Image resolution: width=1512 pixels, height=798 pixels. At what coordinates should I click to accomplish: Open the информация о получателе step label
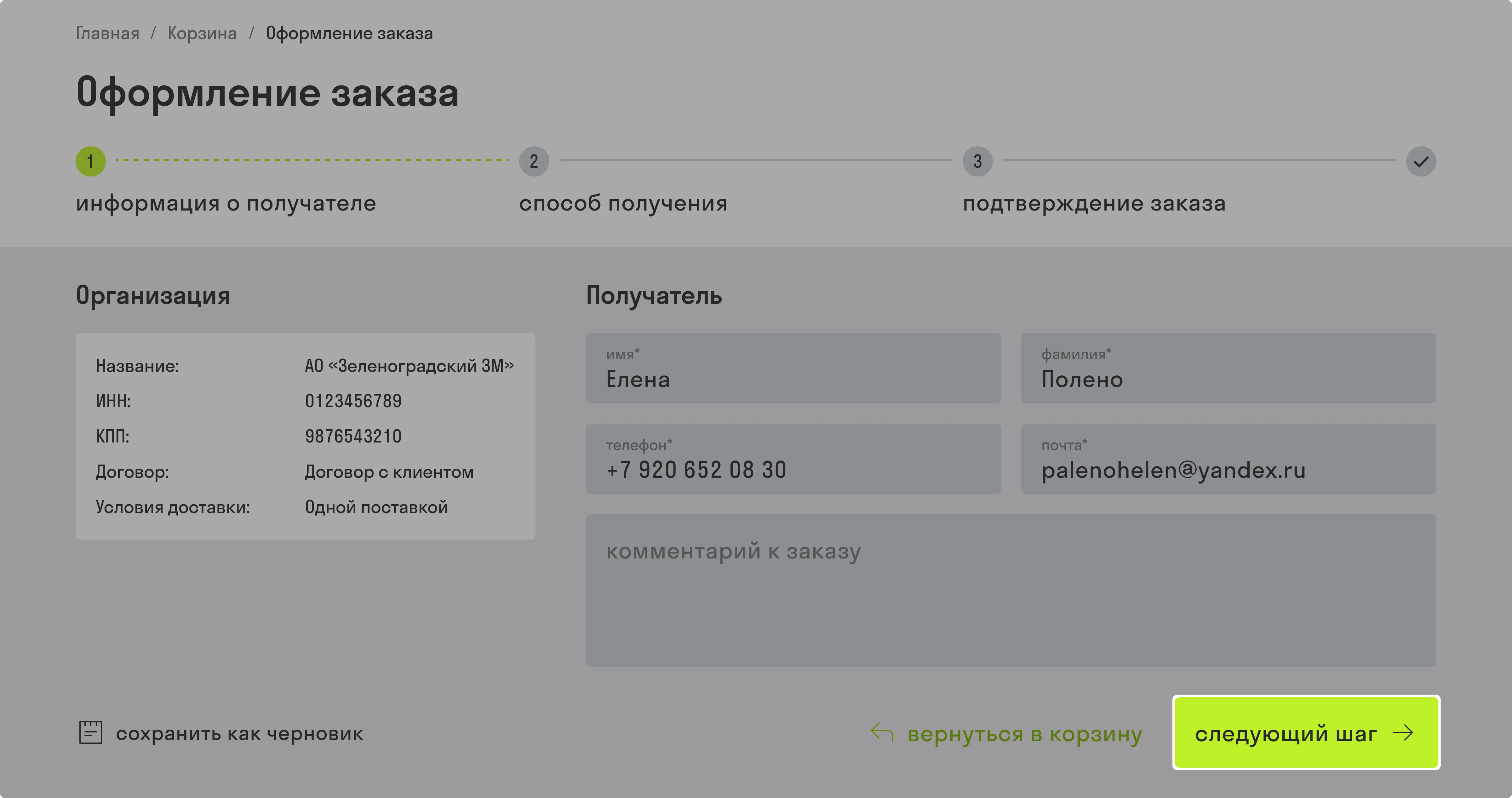click(226, 203)
